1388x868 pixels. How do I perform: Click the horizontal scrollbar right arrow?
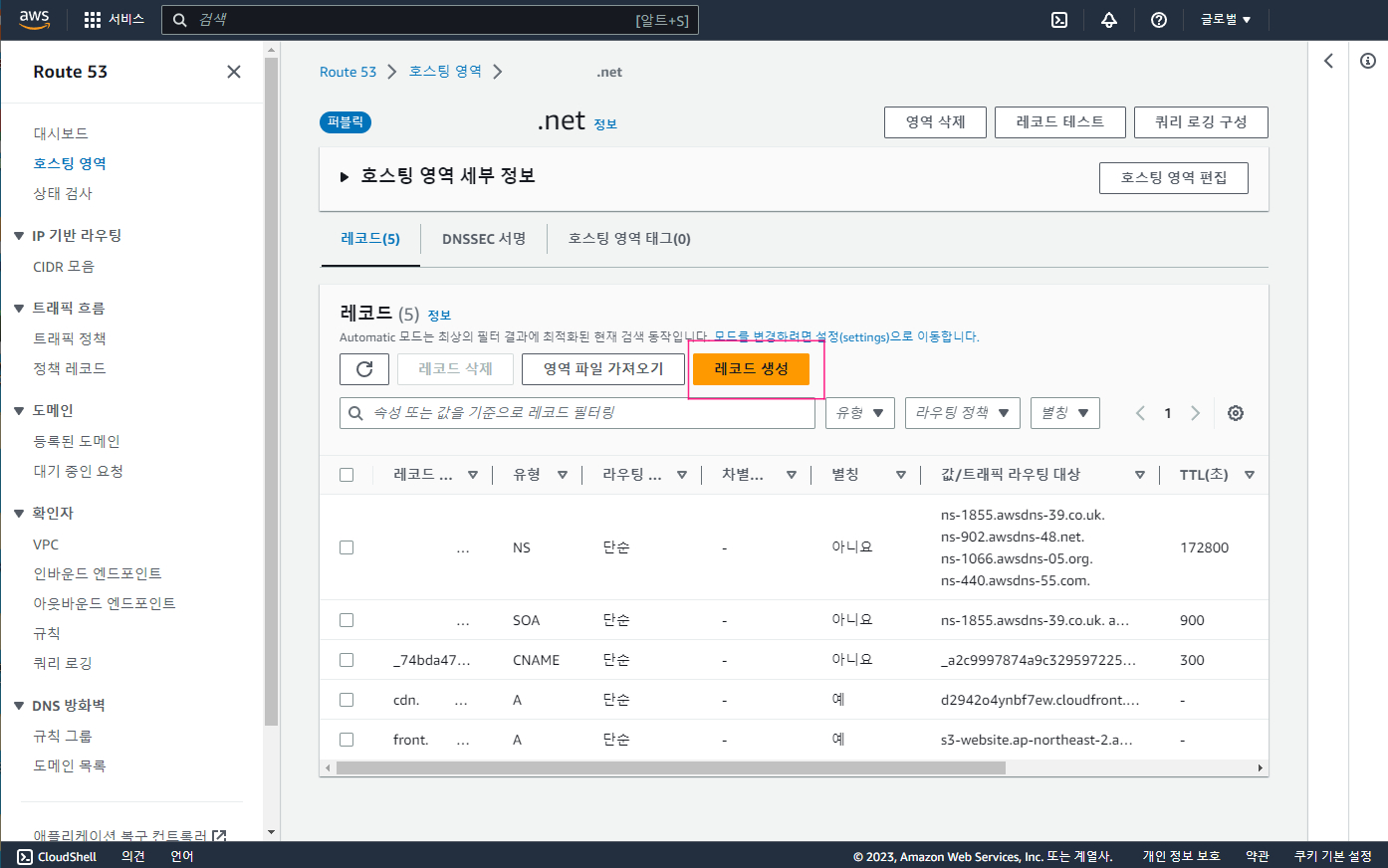1261,768
